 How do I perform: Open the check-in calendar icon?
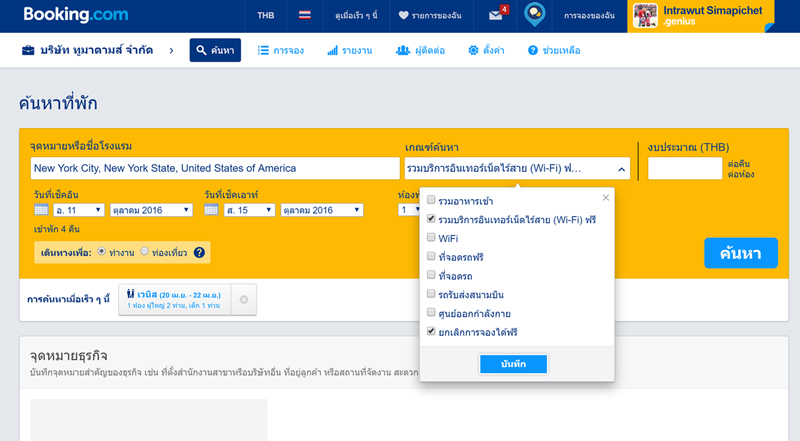[41, 210]
